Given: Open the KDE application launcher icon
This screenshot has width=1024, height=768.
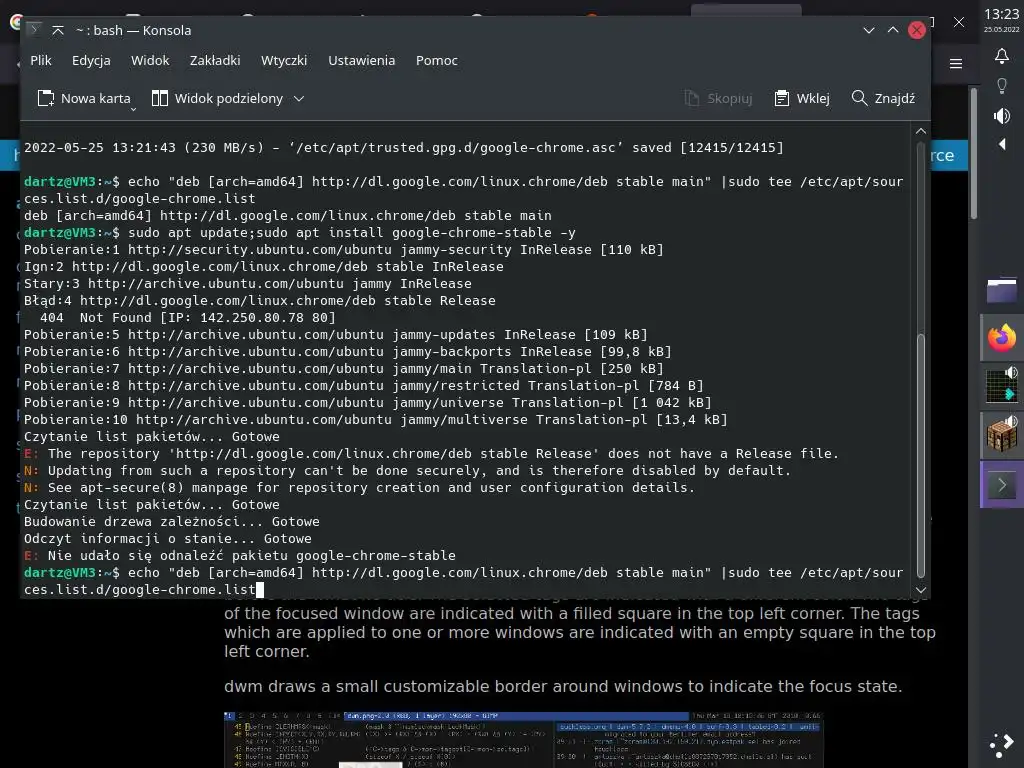Looking at the screenshot, I should (1002, 744).
